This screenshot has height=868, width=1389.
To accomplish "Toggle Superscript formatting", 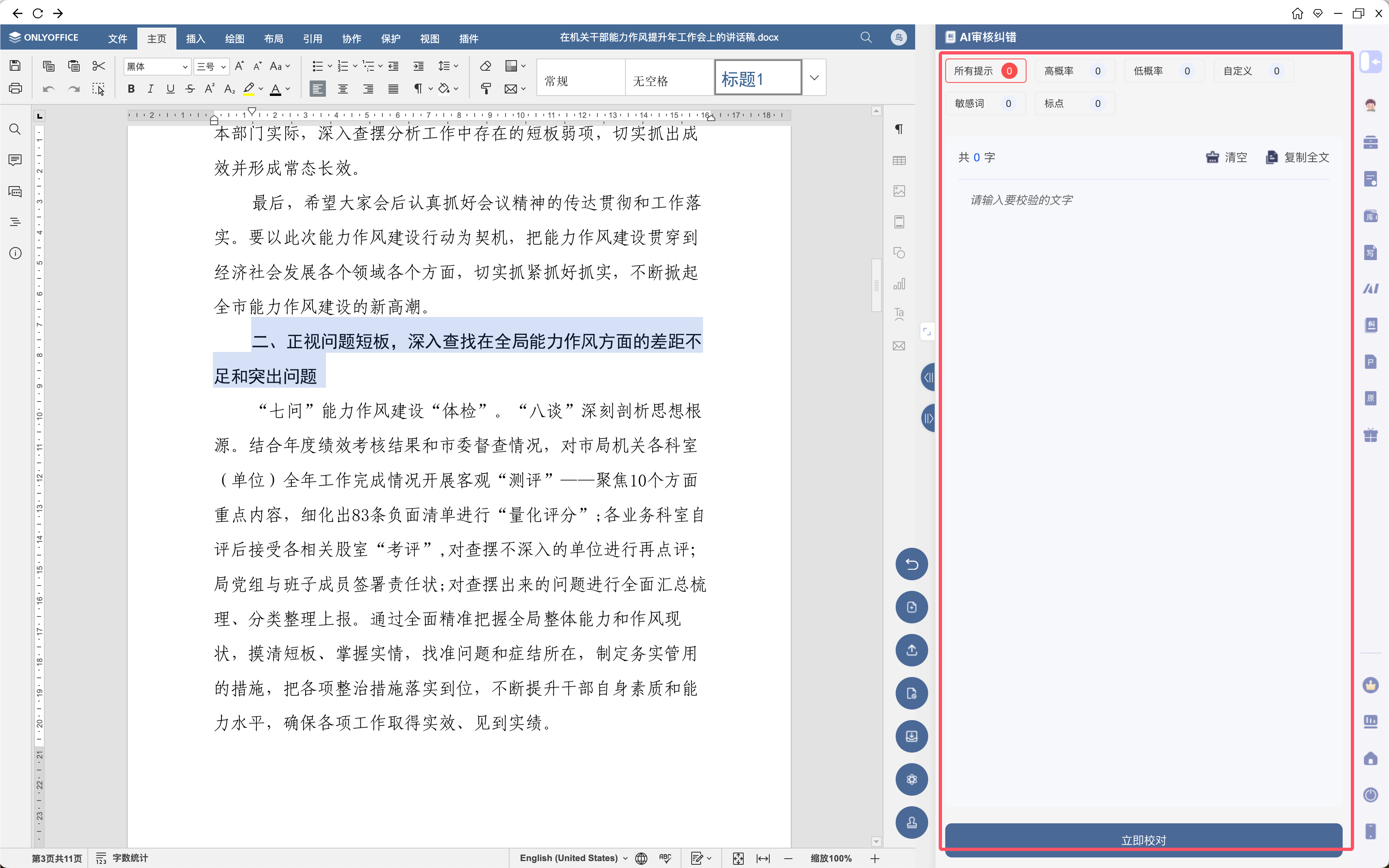I will point(210,89).
